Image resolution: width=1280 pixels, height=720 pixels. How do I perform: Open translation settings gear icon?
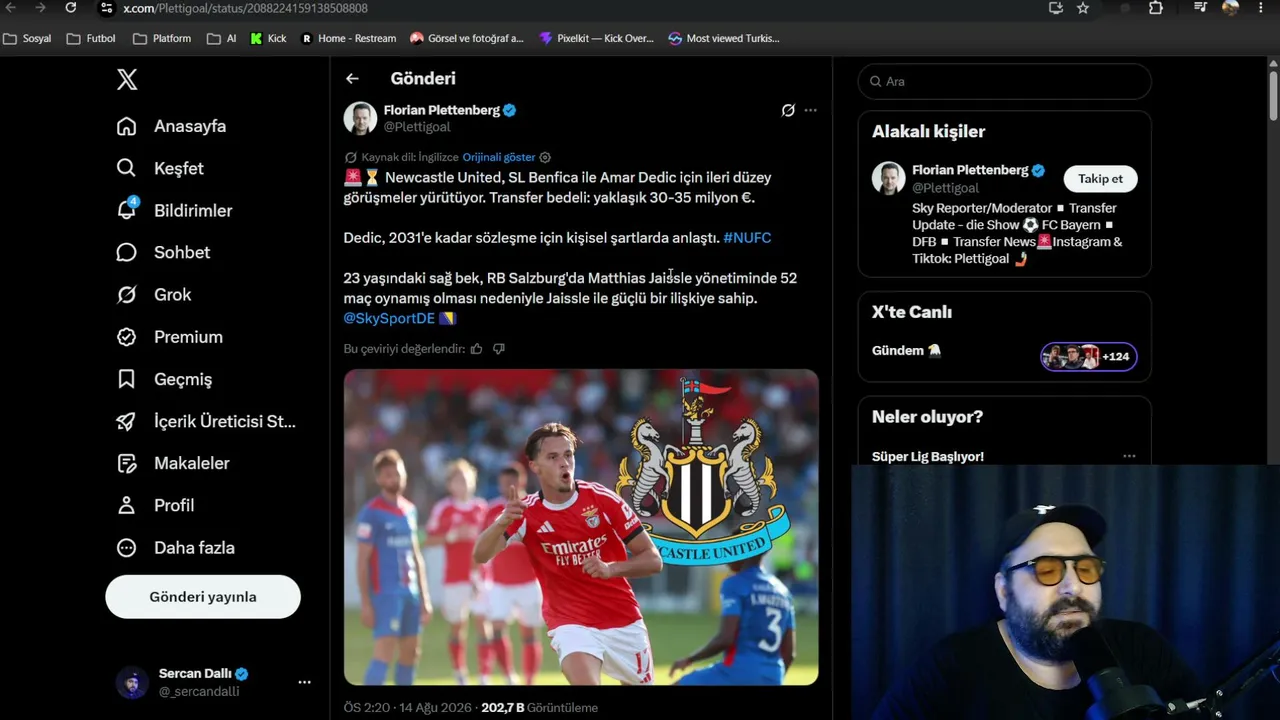pos(545,157)
